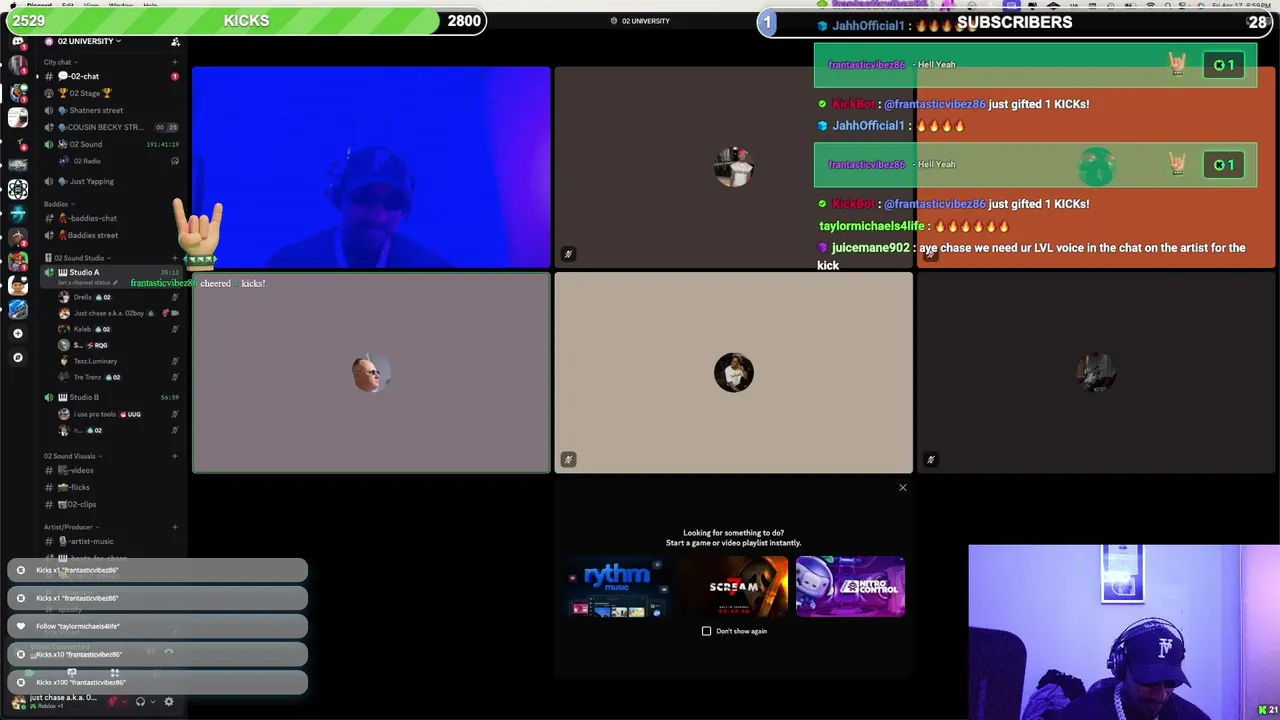Click create channel plus next to 02 Sound Visuals
This screenshot has height=720, width=1280.
coord(175,456)
